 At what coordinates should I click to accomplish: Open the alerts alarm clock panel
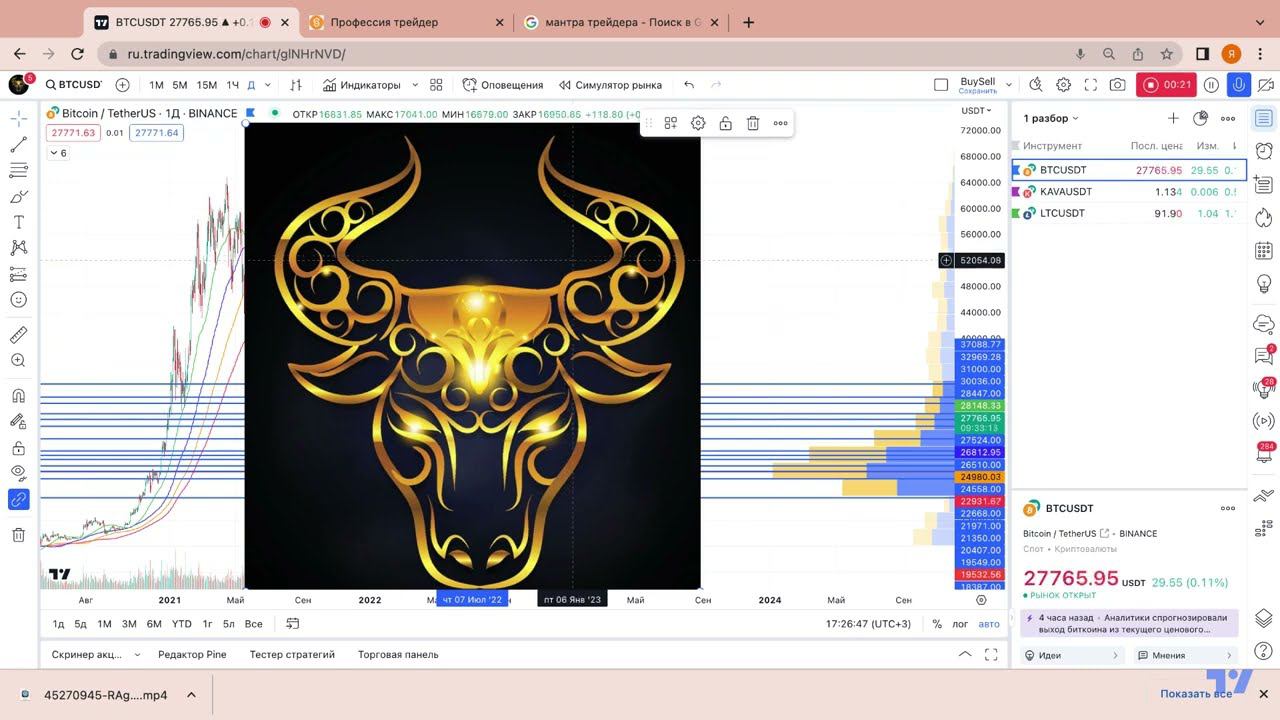tap(1264, 151)
